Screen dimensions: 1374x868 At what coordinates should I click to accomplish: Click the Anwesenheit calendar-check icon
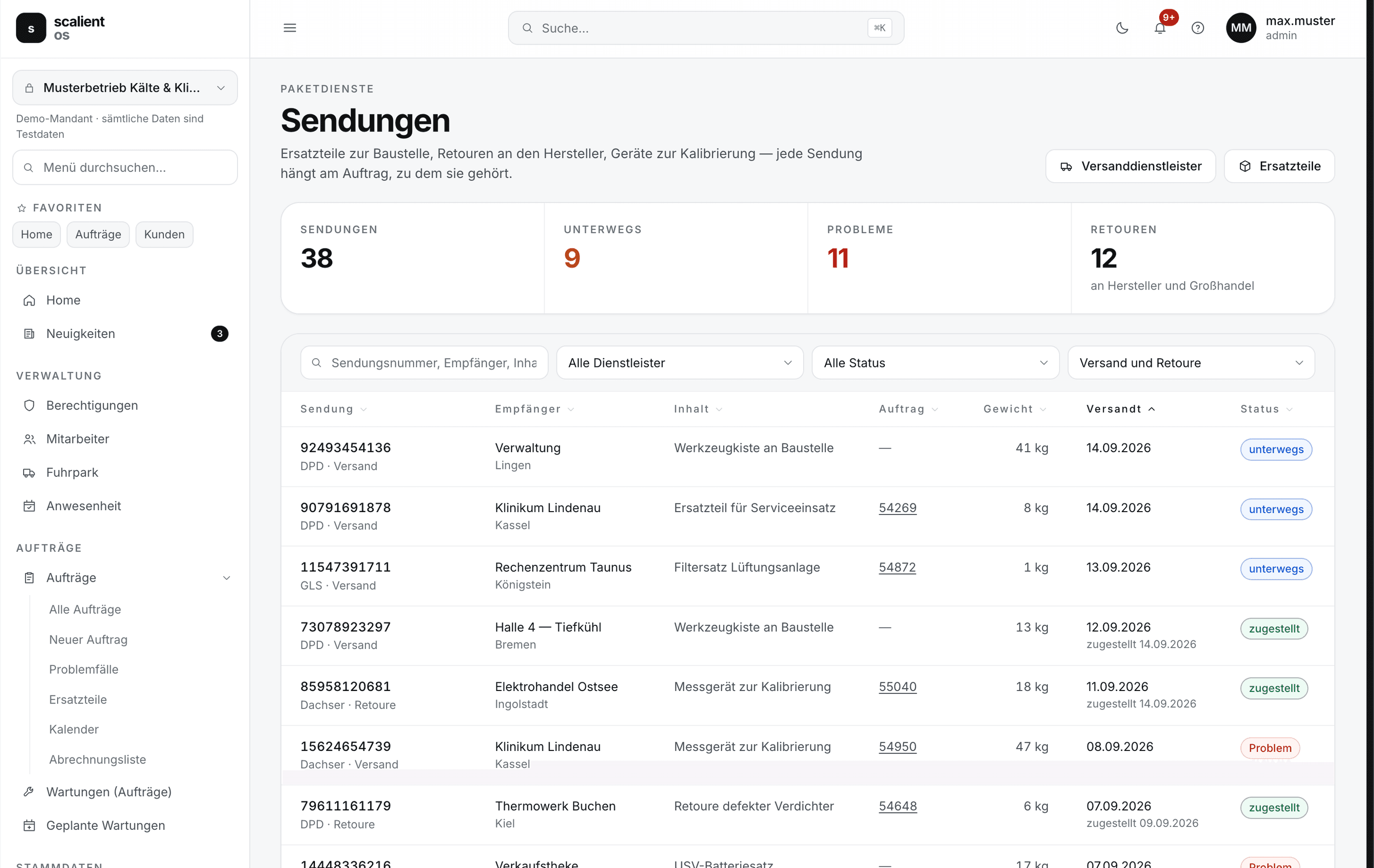29,506
